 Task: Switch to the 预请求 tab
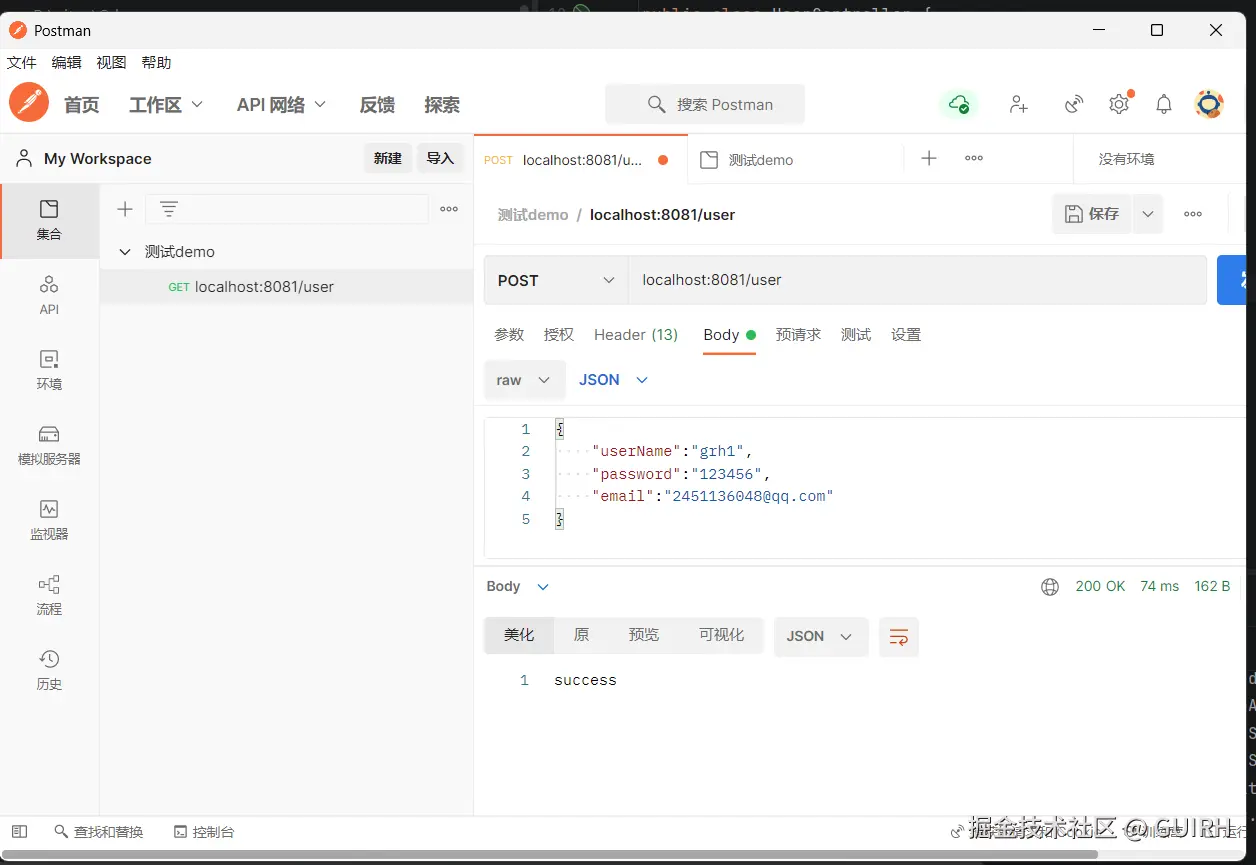click(798, 335)
